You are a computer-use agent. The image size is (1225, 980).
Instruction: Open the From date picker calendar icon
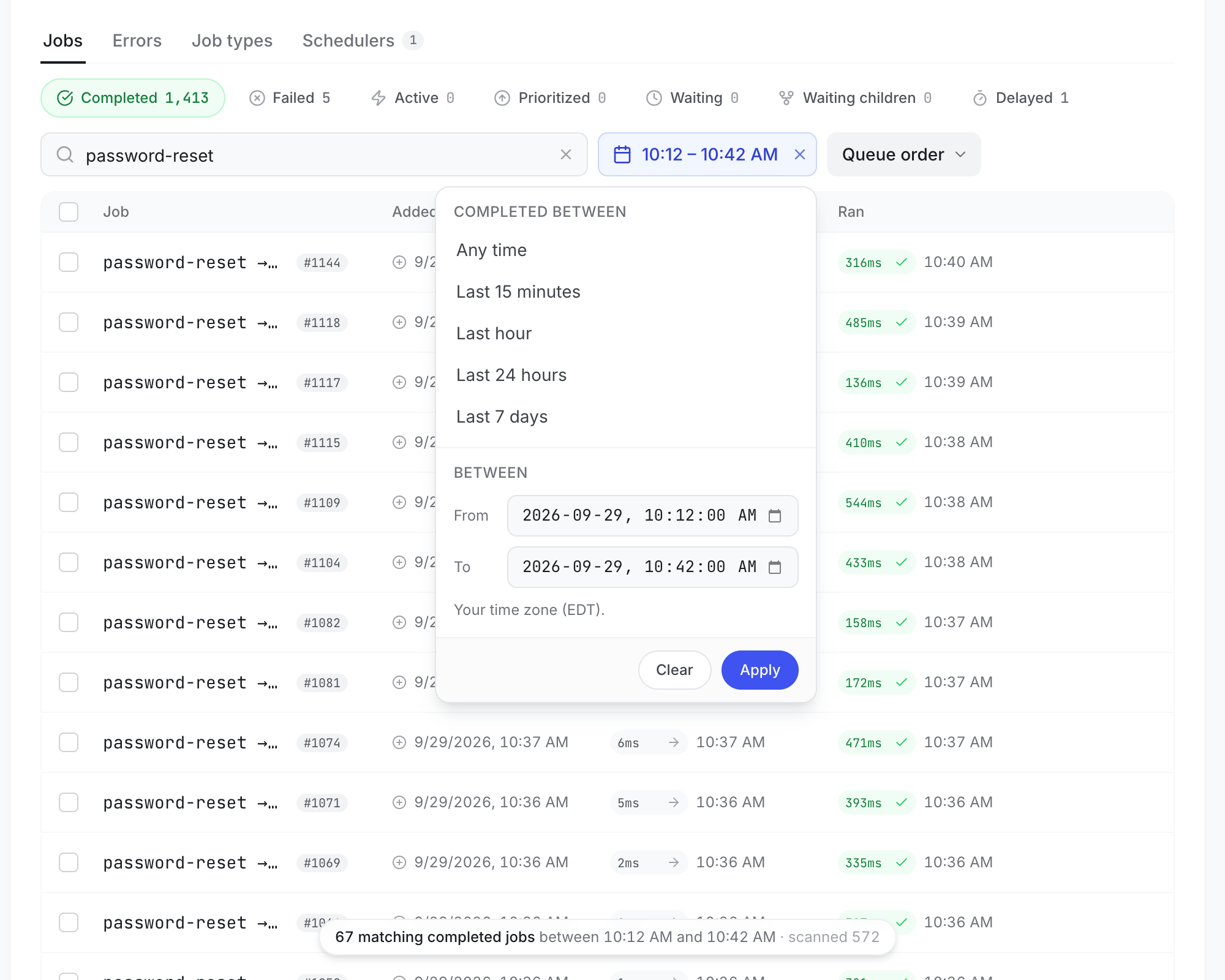[775, 516]
